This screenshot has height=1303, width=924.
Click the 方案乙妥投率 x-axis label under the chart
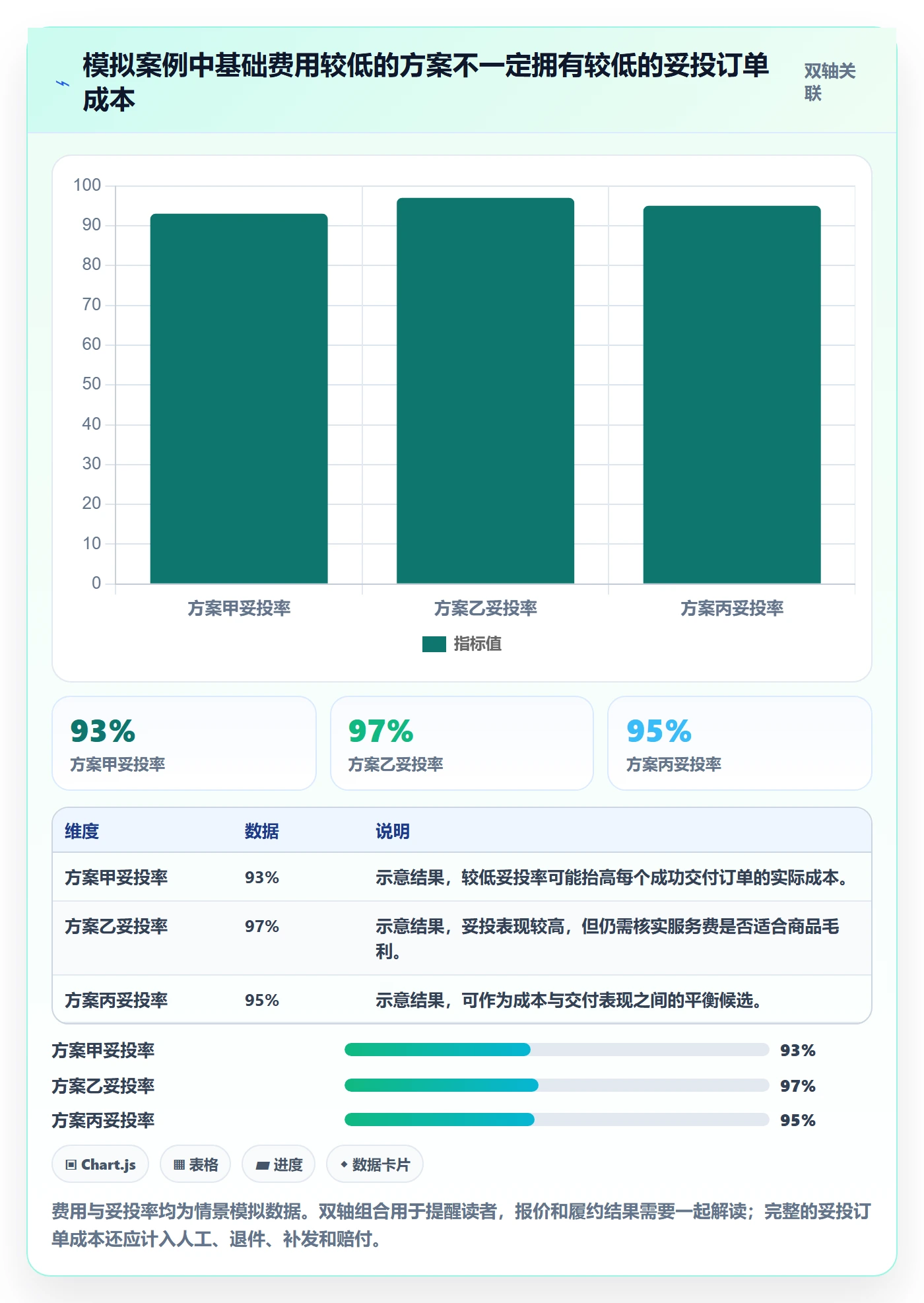[485, 609]
